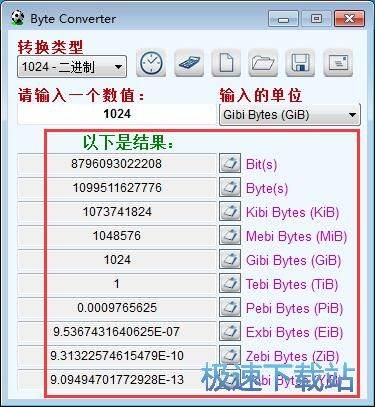Viewport: 375px width, 407px height.
Task: Copy the Kibi Bytes (KiB) result
Action: pos(230,211)
